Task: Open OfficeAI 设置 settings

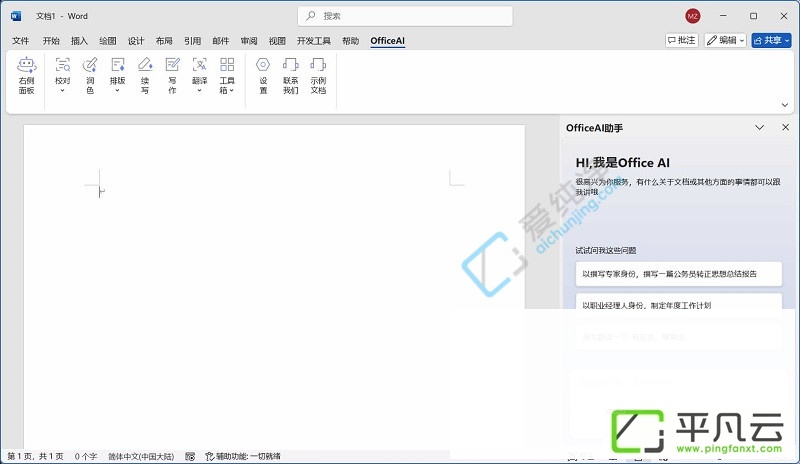Action: (263, 76)
